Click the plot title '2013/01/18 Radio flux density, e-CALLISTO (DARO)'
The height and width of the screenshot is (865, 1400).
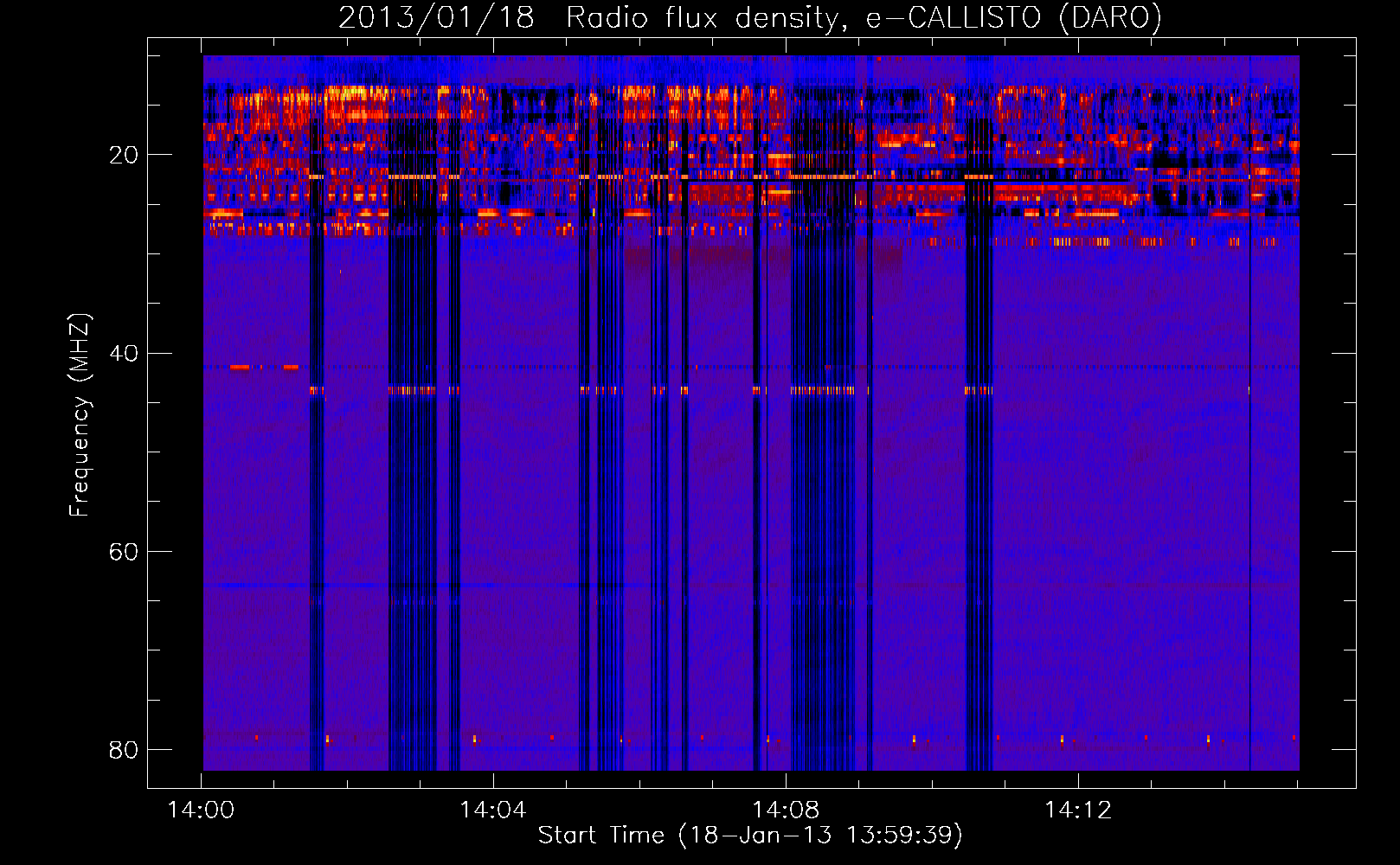pos(749,17)
